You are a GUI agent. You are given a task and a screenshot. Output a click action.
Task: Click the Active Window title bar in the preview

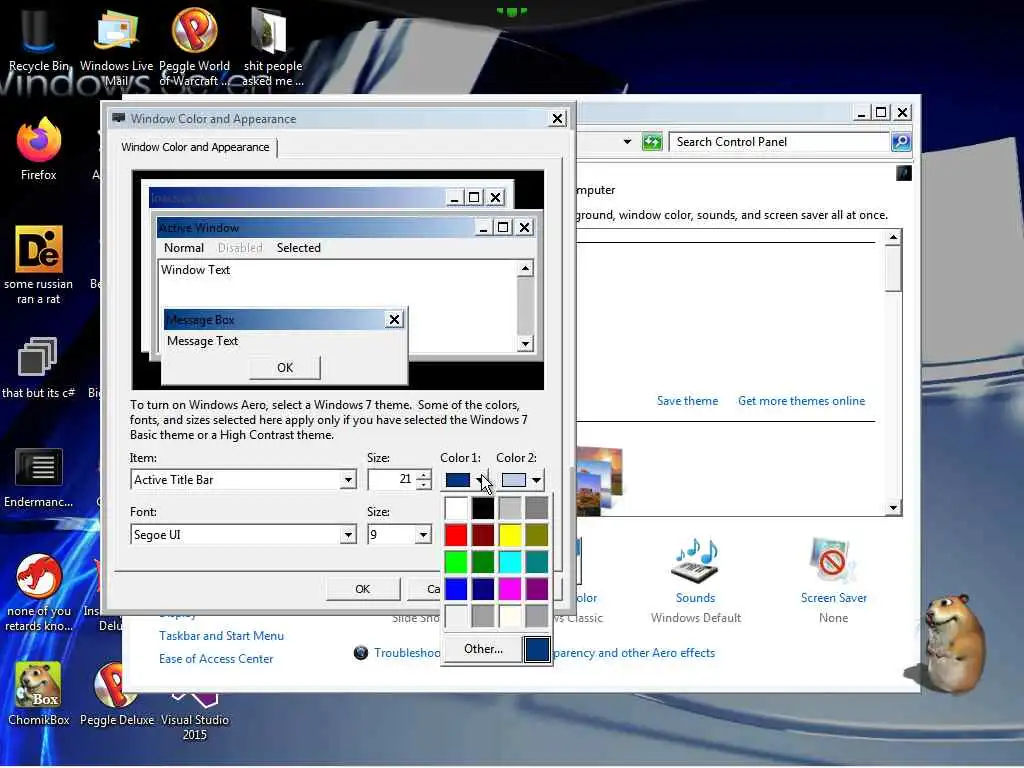pos(313,227)
